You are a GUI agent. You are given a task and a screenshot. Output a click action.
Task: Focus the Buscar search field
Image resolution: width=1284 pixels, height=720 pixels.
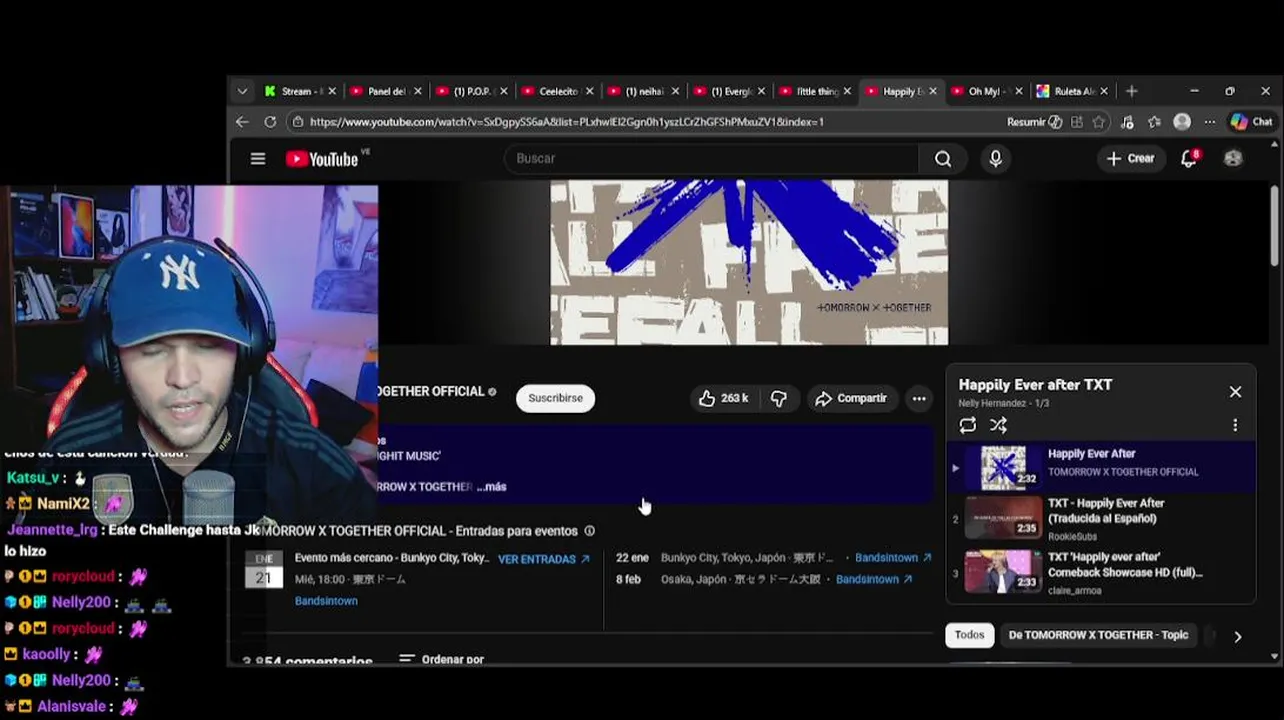pos(713,158)
